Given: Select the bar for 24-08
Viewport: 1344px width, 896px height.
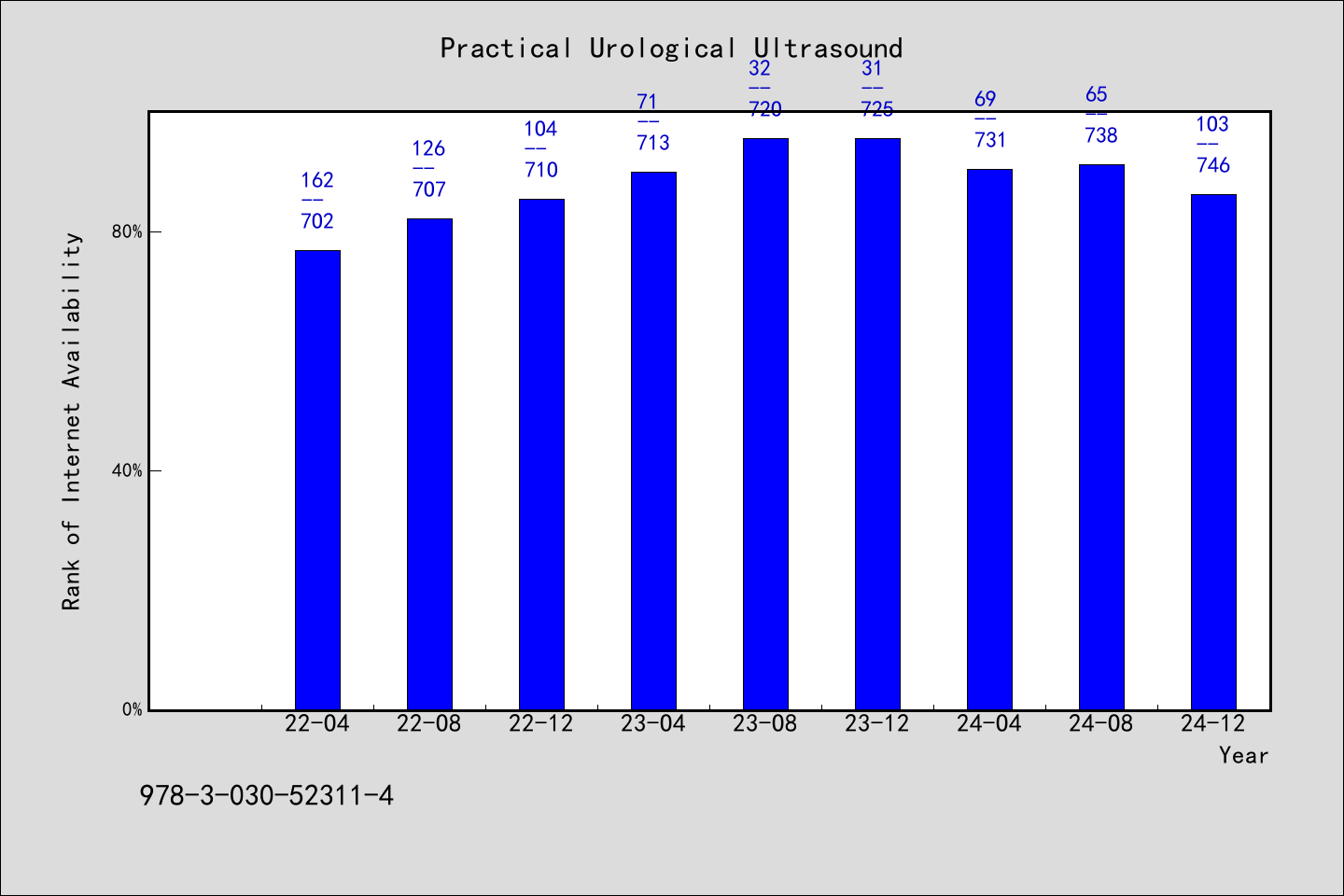Looking at the screenshot, I should (x=1101, y=437).
